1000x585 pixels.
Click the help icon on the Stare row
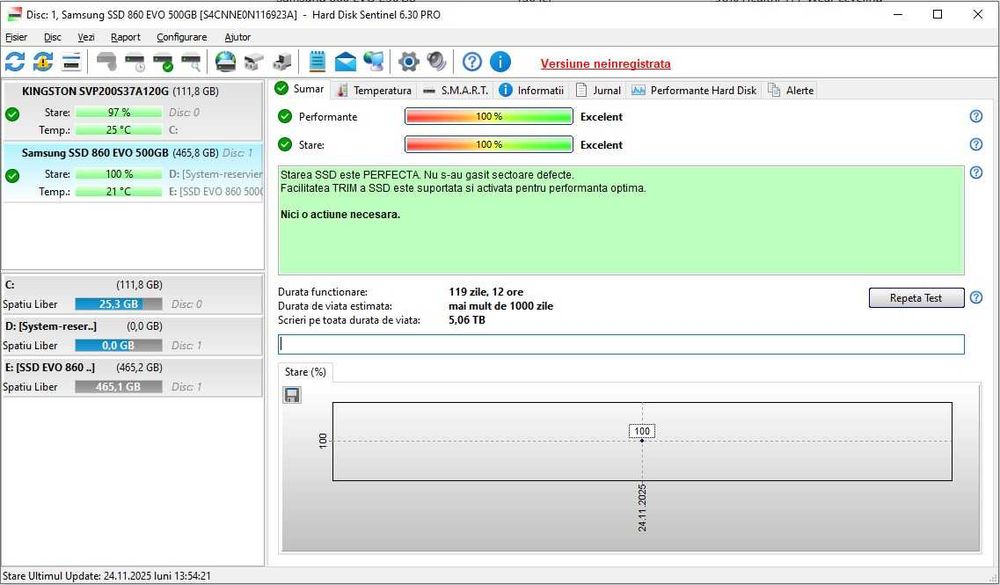tap(976, 145)
